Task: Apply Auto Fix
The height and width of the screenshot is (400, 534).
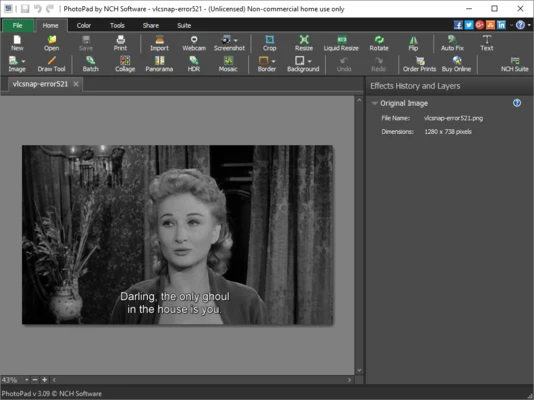Action: point(452,43)
